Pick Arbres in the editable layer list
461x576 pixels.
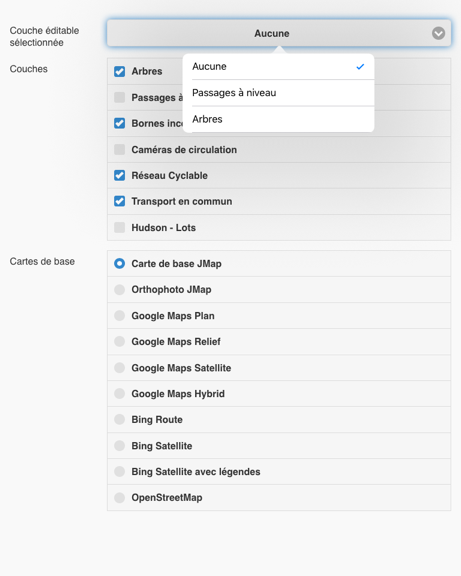tap(279, 119)
